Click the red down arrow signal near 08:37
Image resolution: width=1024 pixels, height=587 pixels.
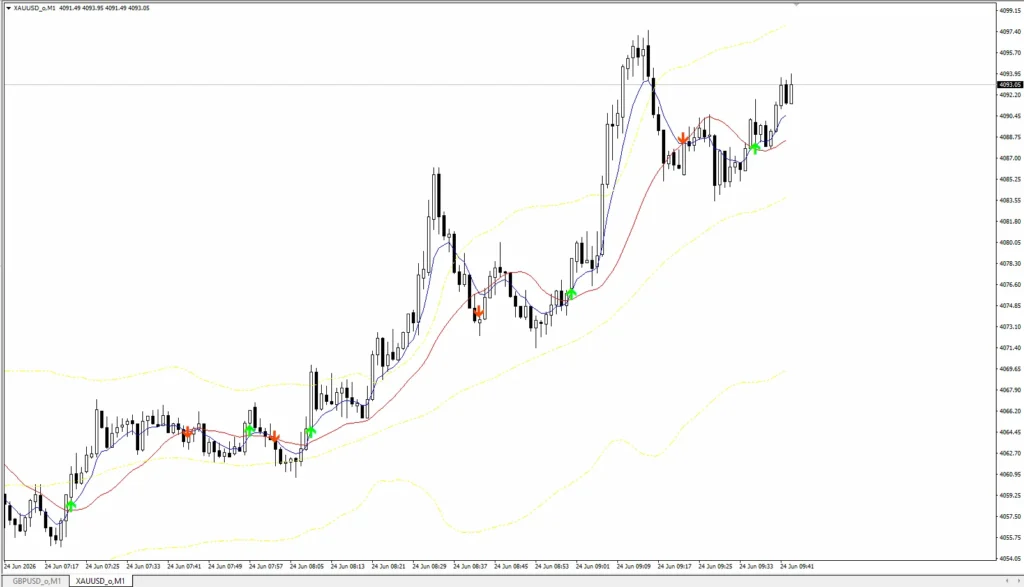point(479,312)
